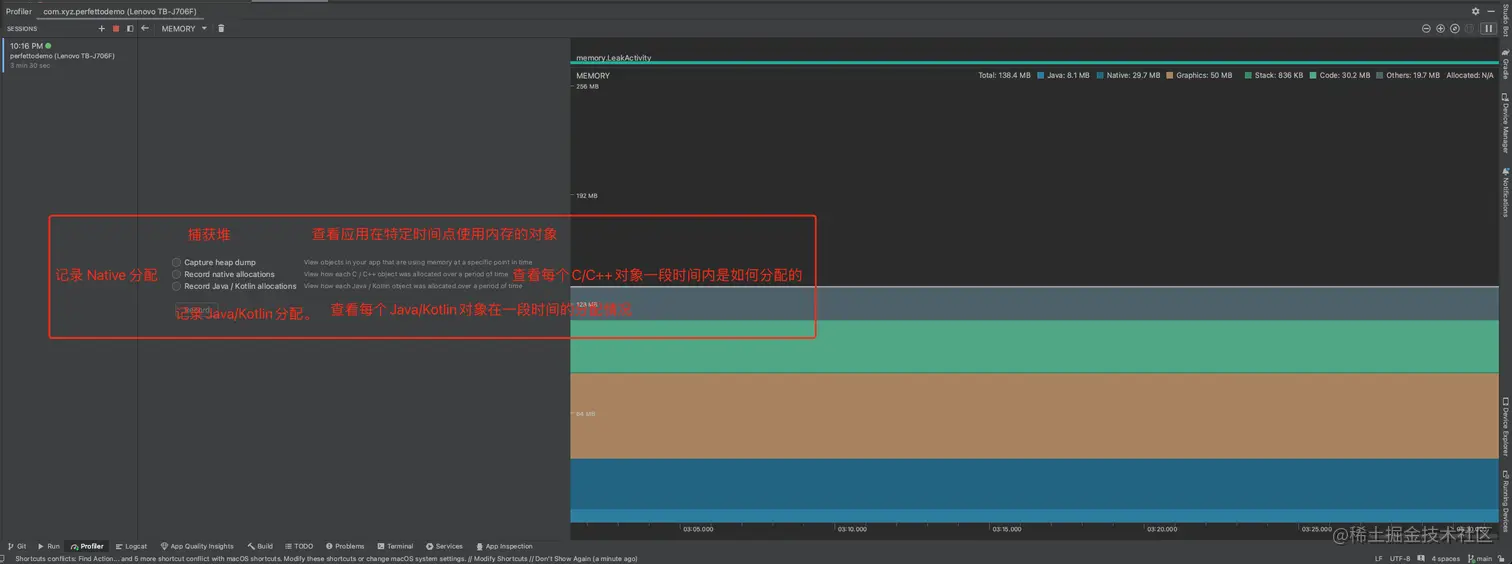Open Notifications side panel
Viewport: 1512px width, 564px height.
(x=1505, y=192)
